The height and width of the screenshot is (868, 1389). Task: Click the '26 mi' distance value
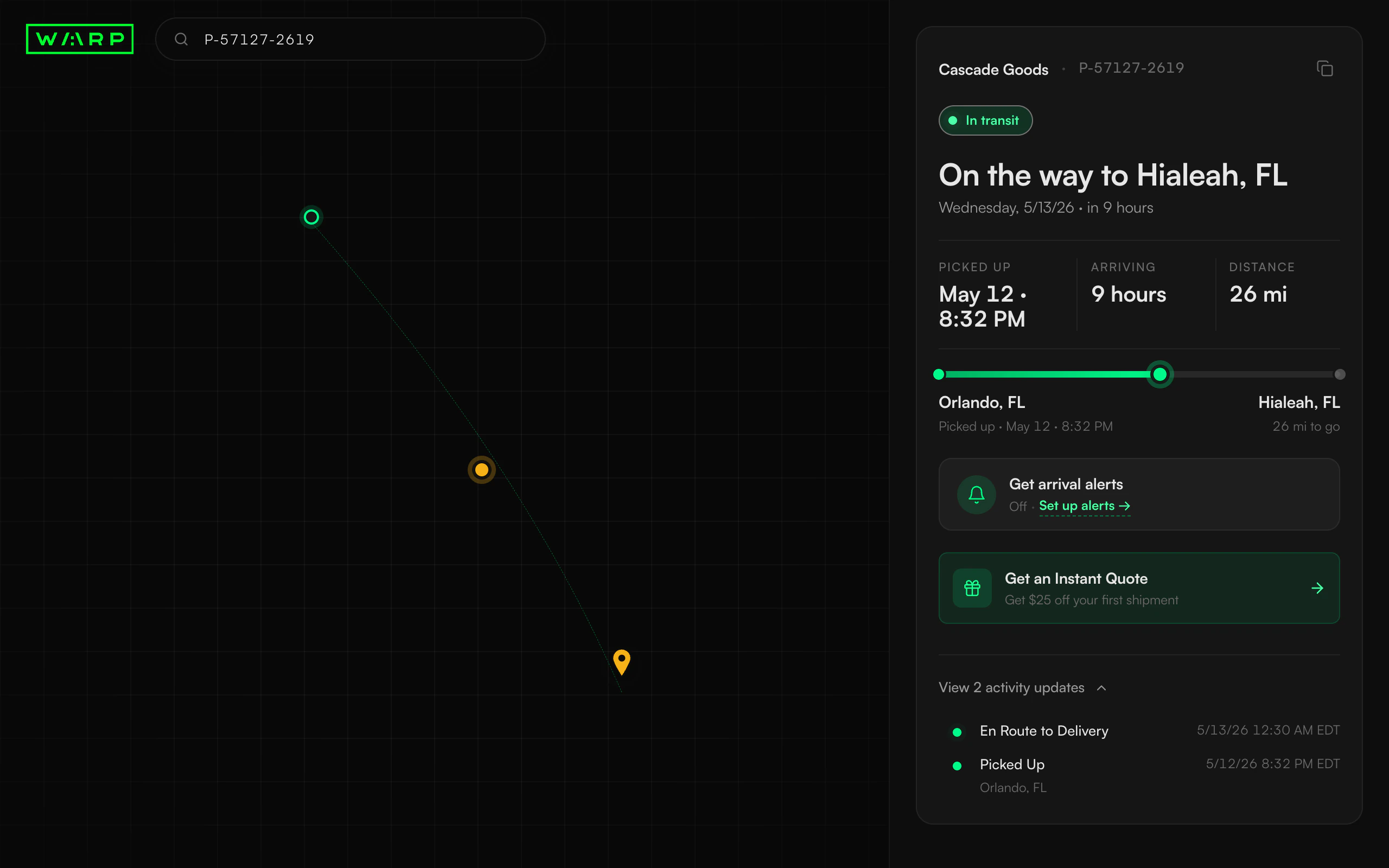(1258, 294)
